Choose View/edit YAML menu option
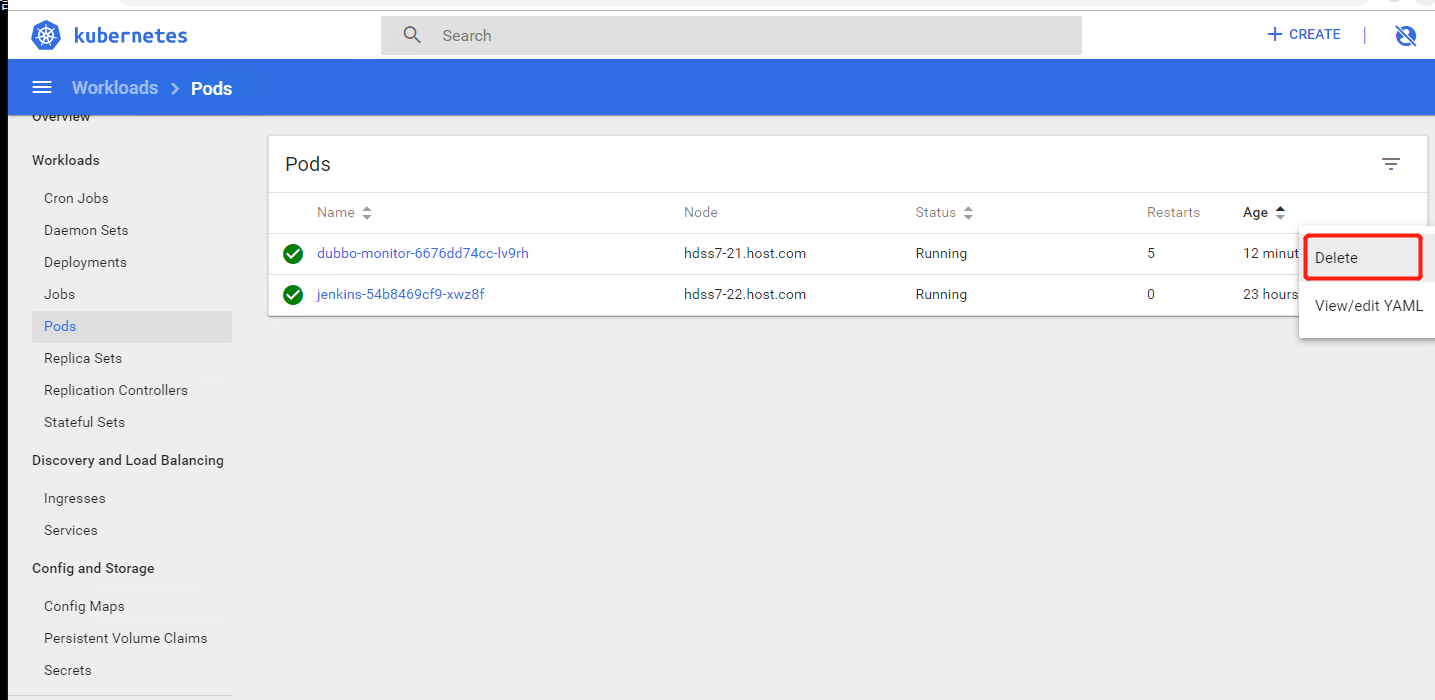 pyautogui.click(x=1367, y=306)
